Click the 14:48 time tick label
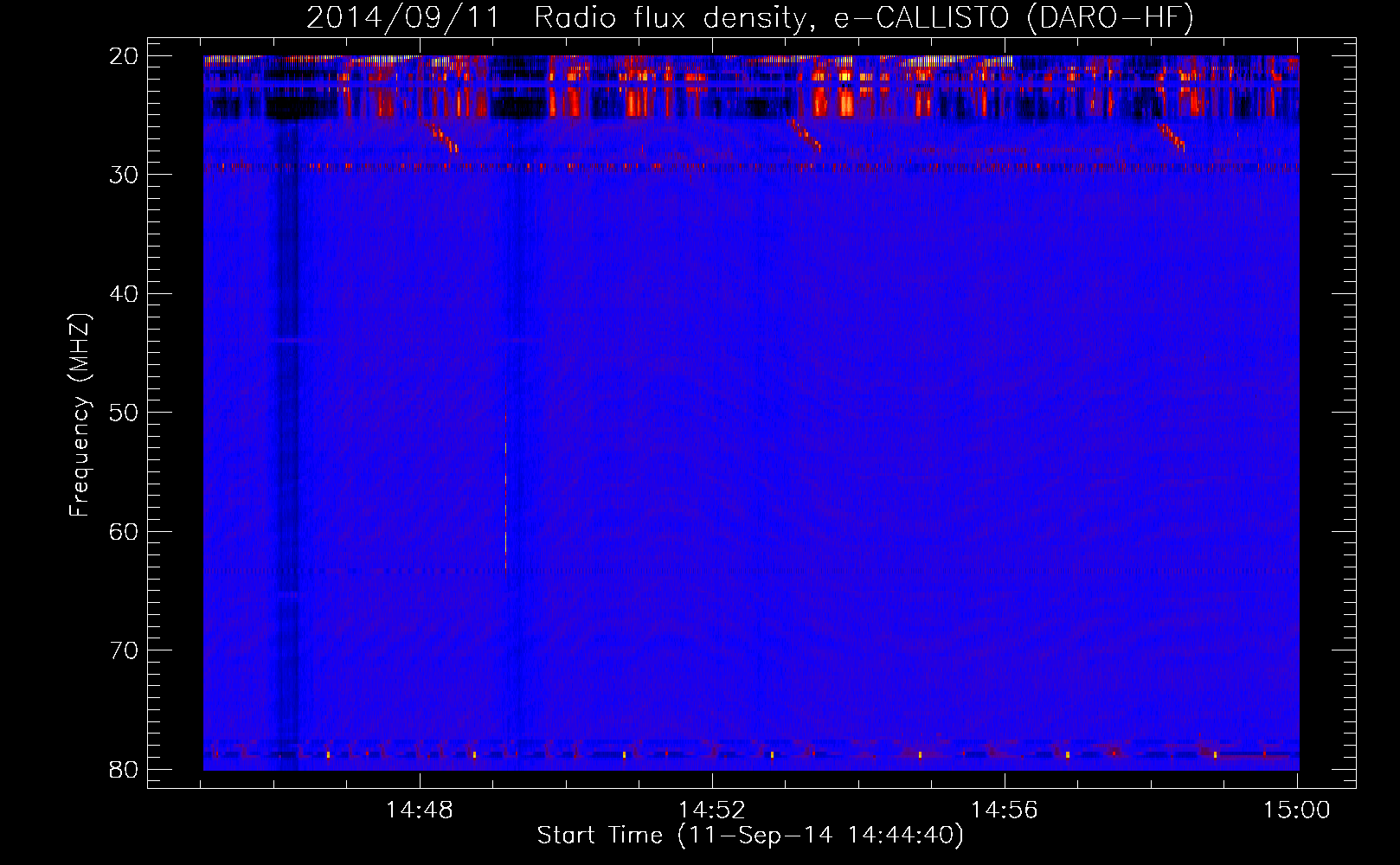Image resolution: width=1400 pixels, height=865 pixels. coord(420,811)
